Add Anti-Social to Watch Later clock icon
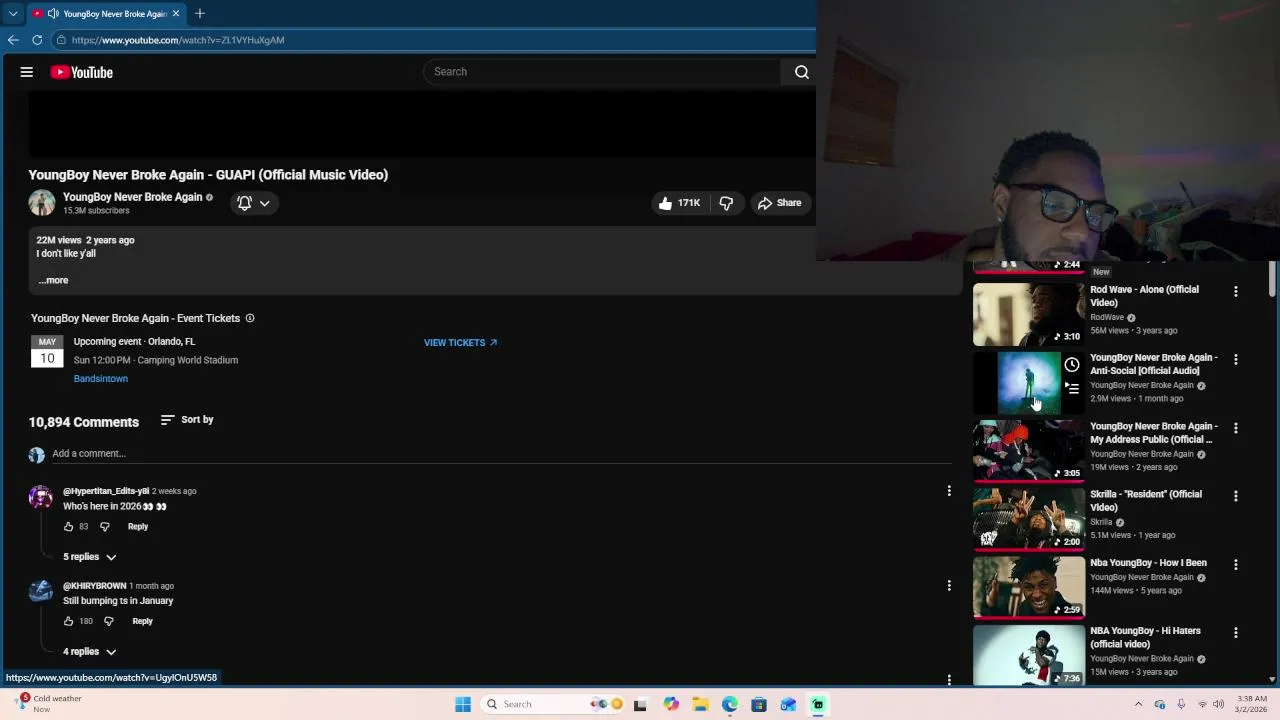Viewport: 1280px width, 720px height. (1072, 365)
